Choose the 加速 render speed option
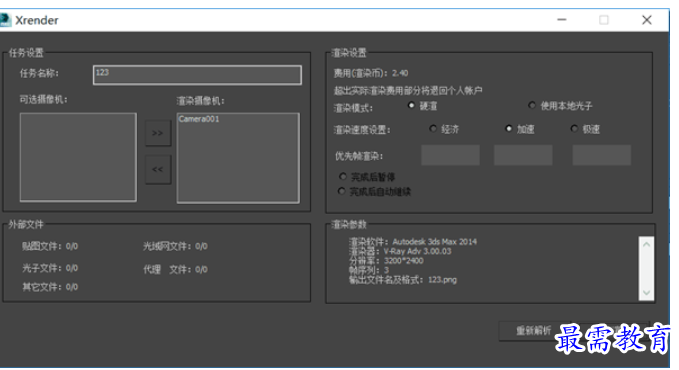This screenshot has width=679, height=370. point(509,129)
